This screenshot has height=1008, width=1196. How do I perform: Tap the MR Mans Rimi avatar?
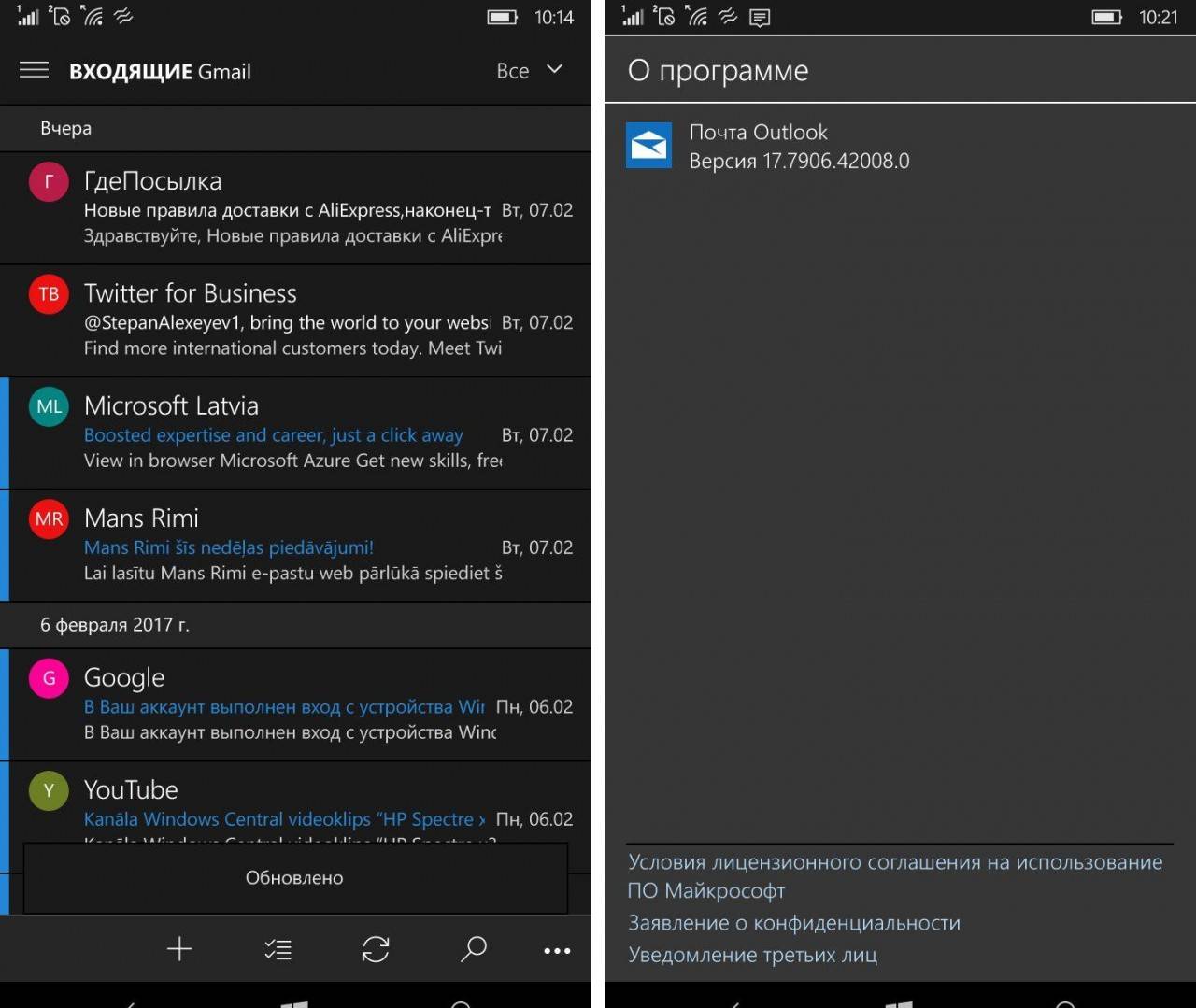(49, 518)
